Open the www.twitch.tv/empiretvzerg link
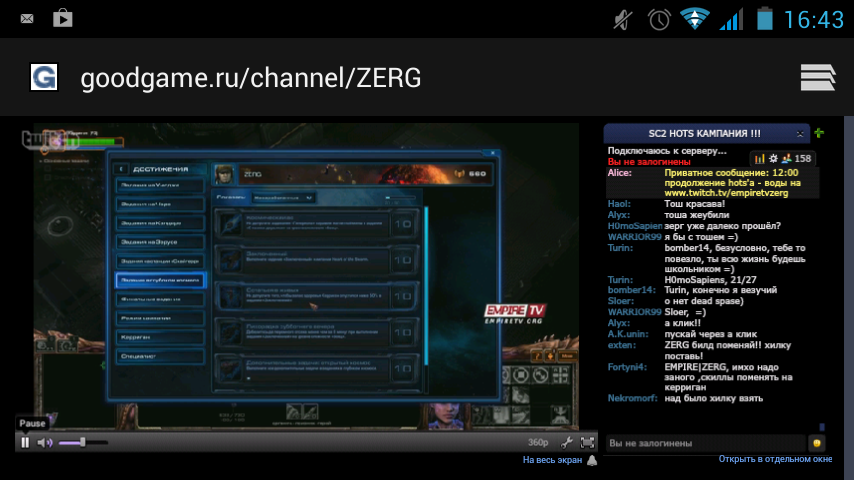This screenshot has height=480, width=854. pyautogui.click(x=726, y=193)
